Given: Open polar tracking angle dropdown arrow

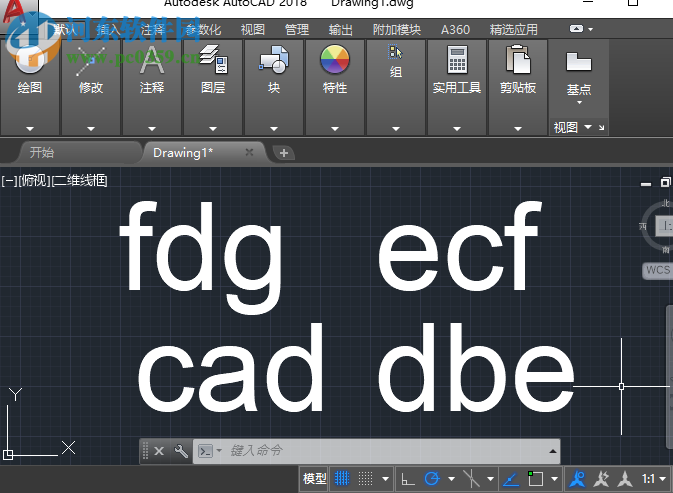Looking at the screenshot, I should click(451, 479).
